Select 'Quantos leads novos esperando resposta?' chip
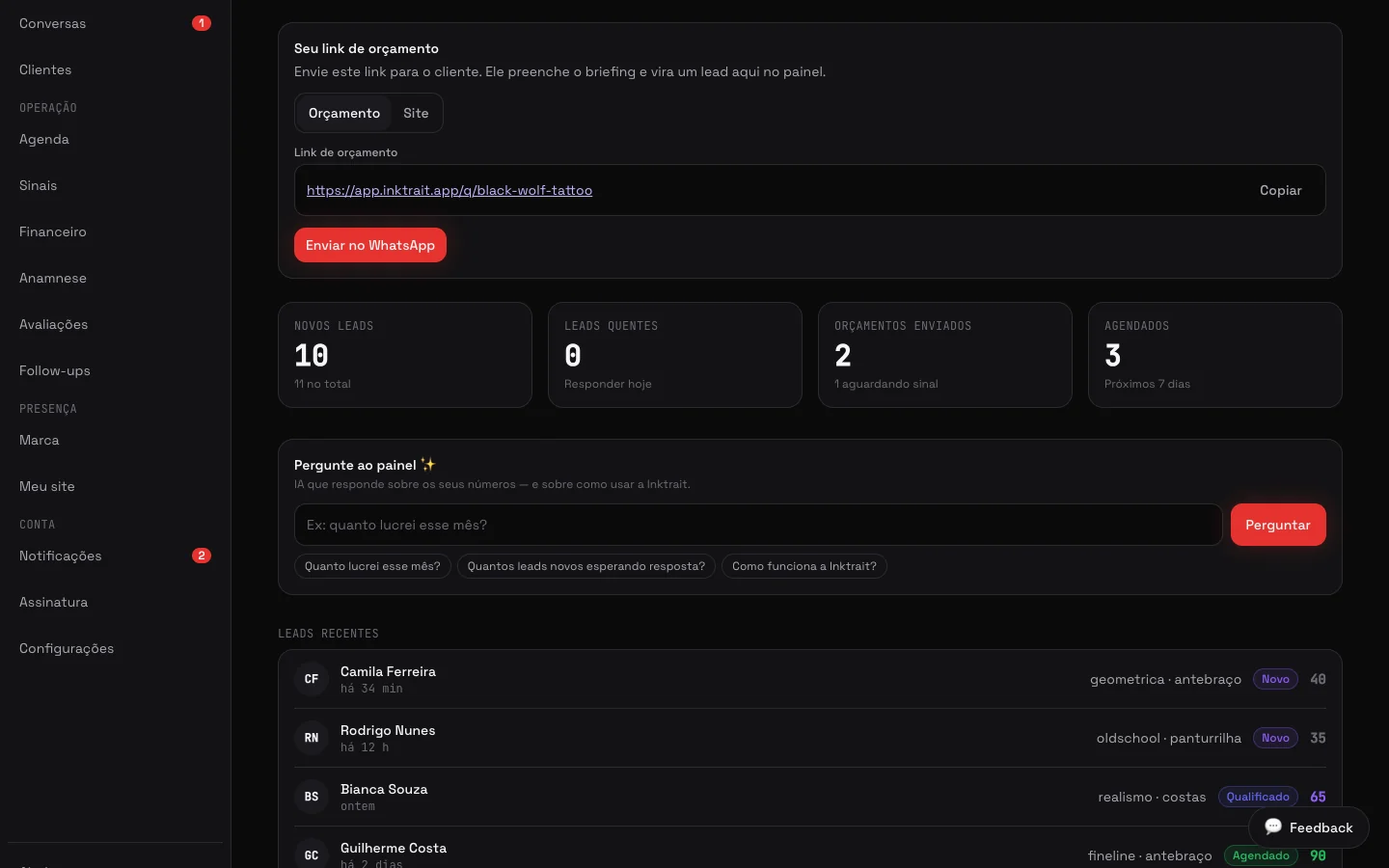 point(586,566)
